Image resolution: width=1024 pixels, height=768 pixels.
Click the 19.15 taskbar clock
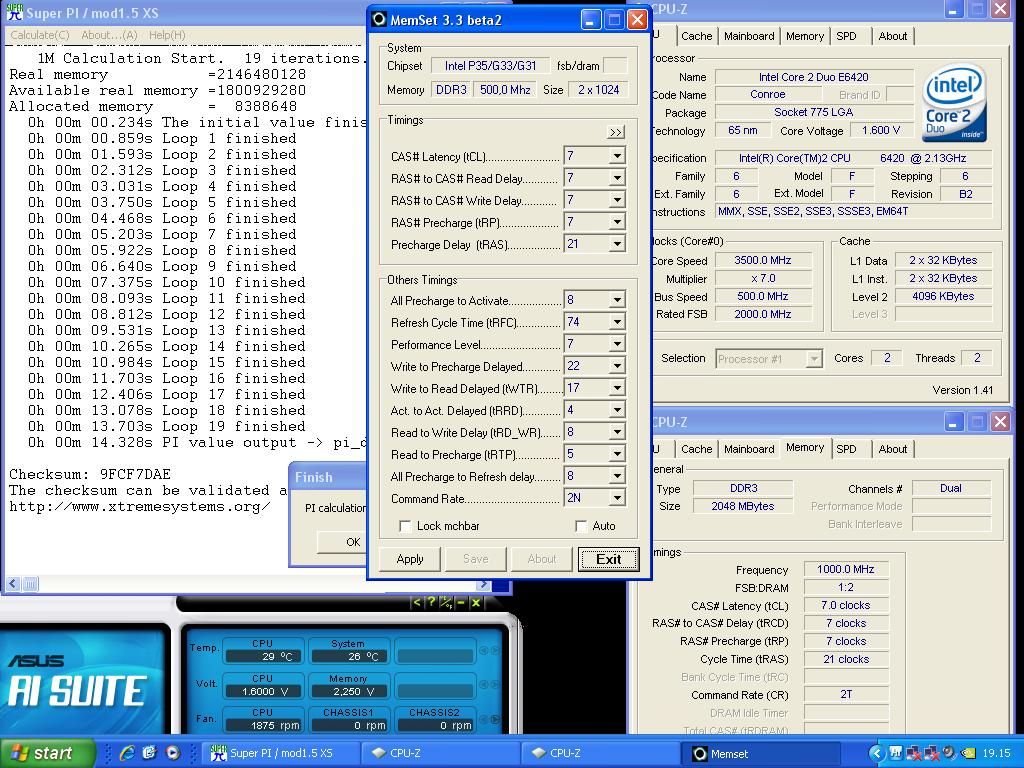point(996,753)
